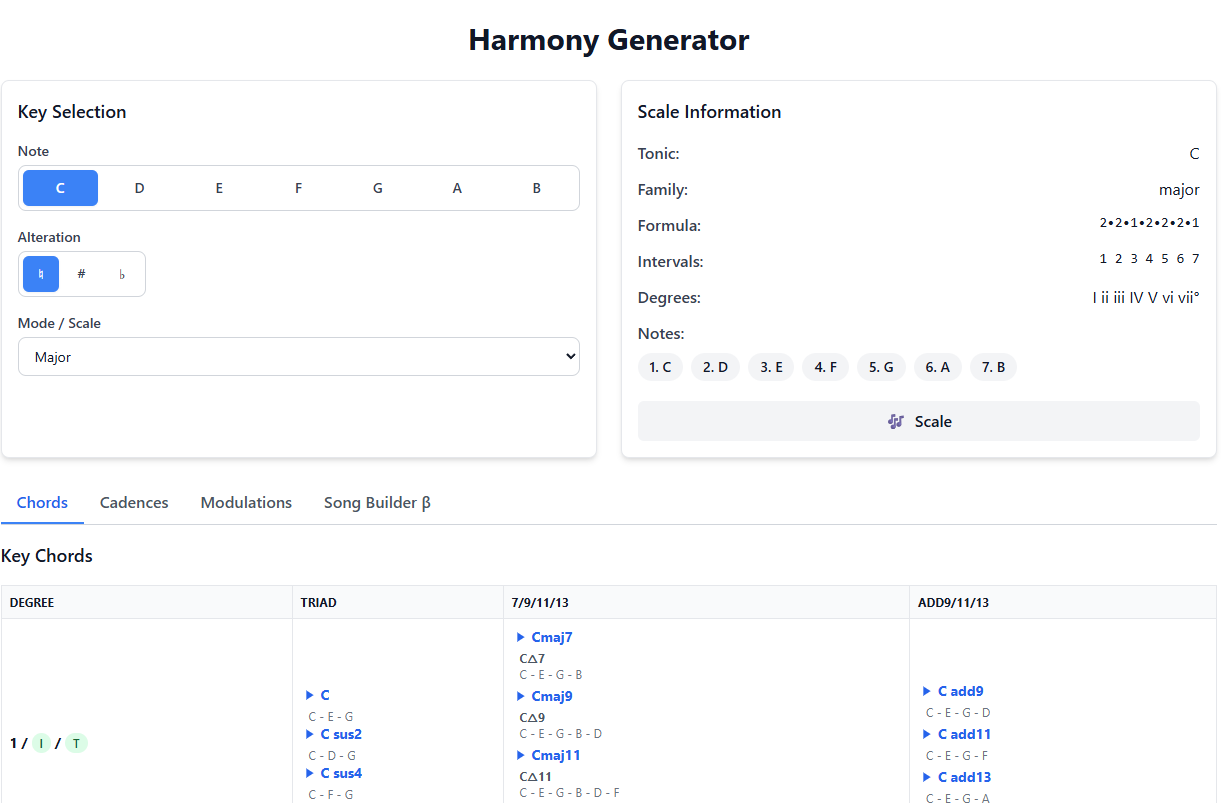This screenshot has height=803, width=1221.
Task: Expand the C sus4 chord entry
Action: (340, 773)
